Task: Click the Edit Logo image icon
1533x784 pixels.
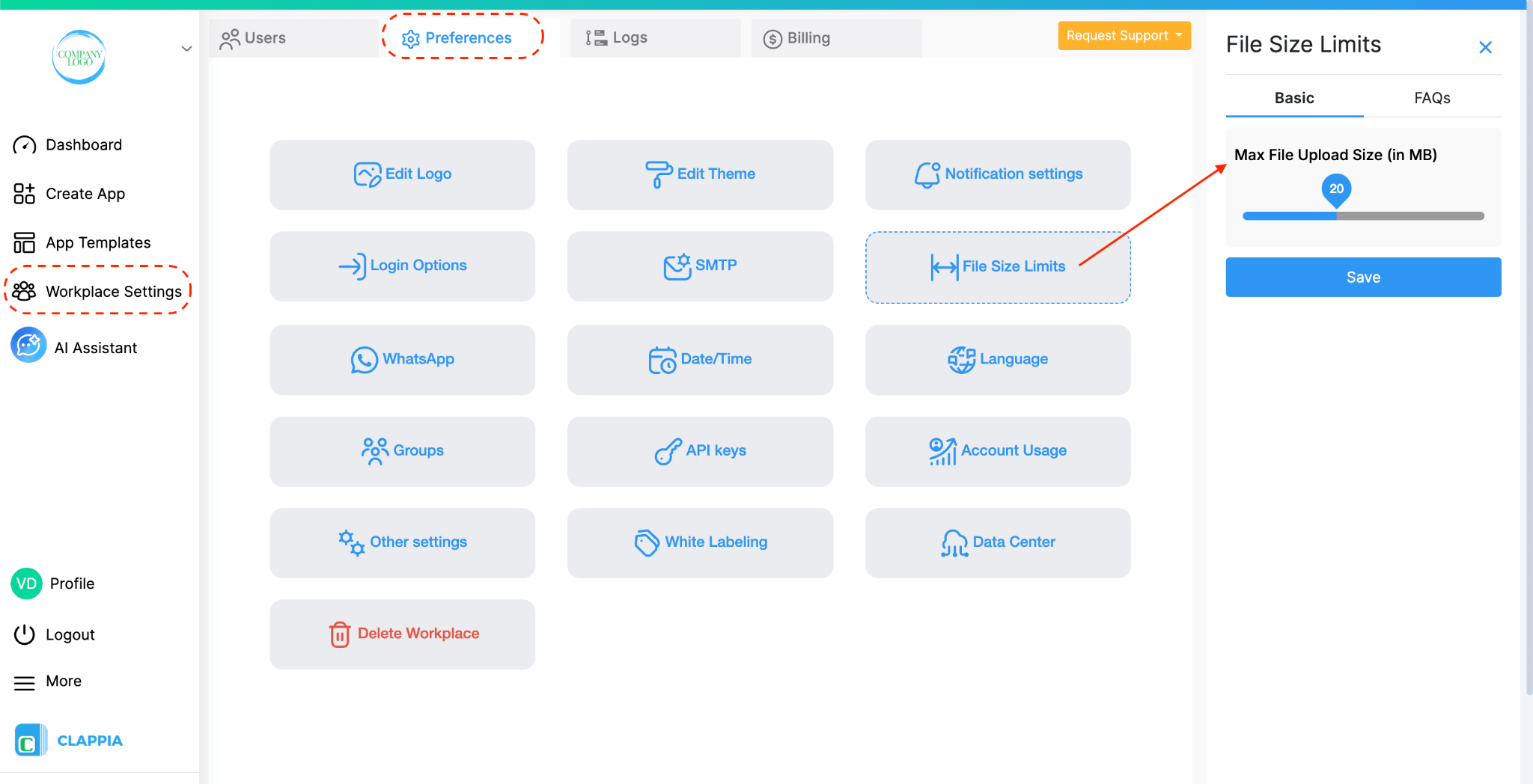Action: pyautogui.click(x=368, y=174)
